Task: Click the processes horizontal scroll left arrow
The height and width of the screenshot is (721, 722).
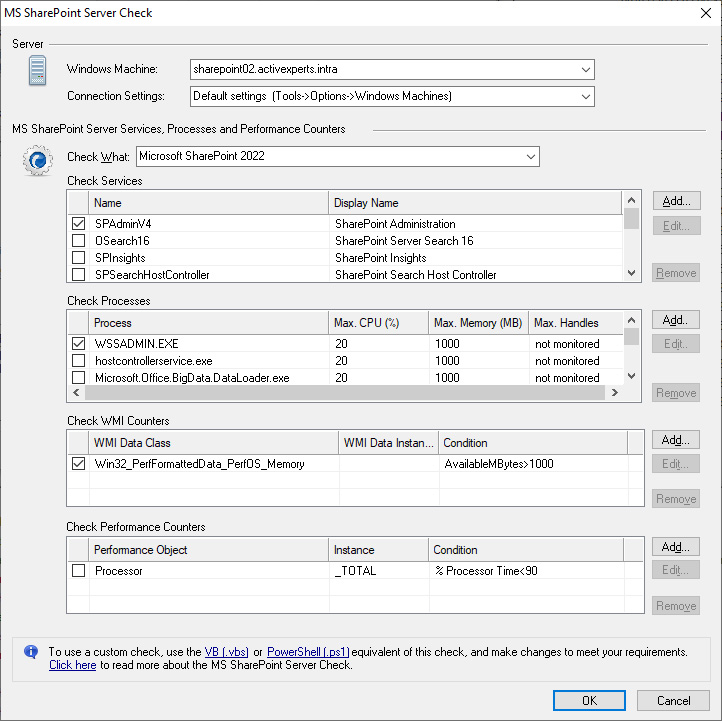Action: tap(76, 393)
